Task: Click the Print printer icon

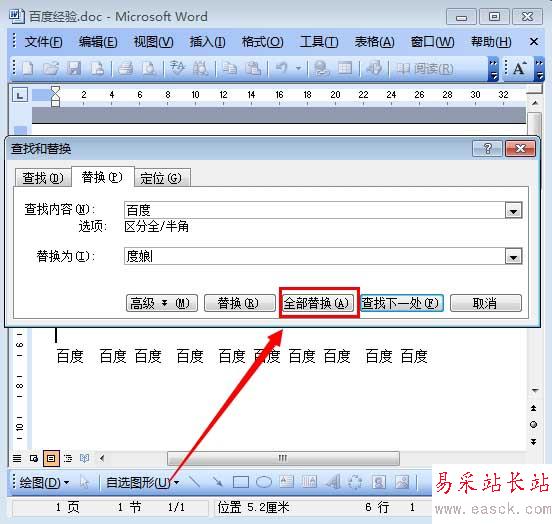Action: tap(125, 68)
